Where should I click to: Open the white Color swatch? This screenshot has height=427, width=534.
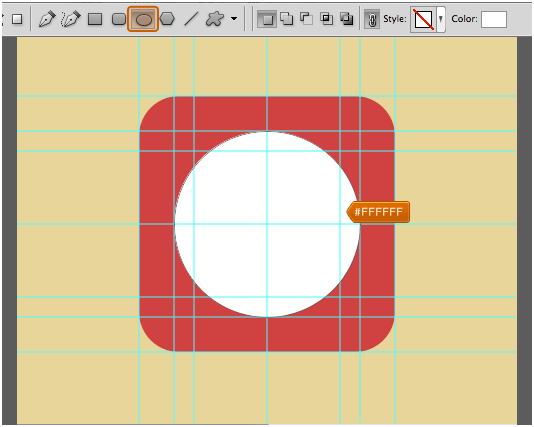coord(494,19)
